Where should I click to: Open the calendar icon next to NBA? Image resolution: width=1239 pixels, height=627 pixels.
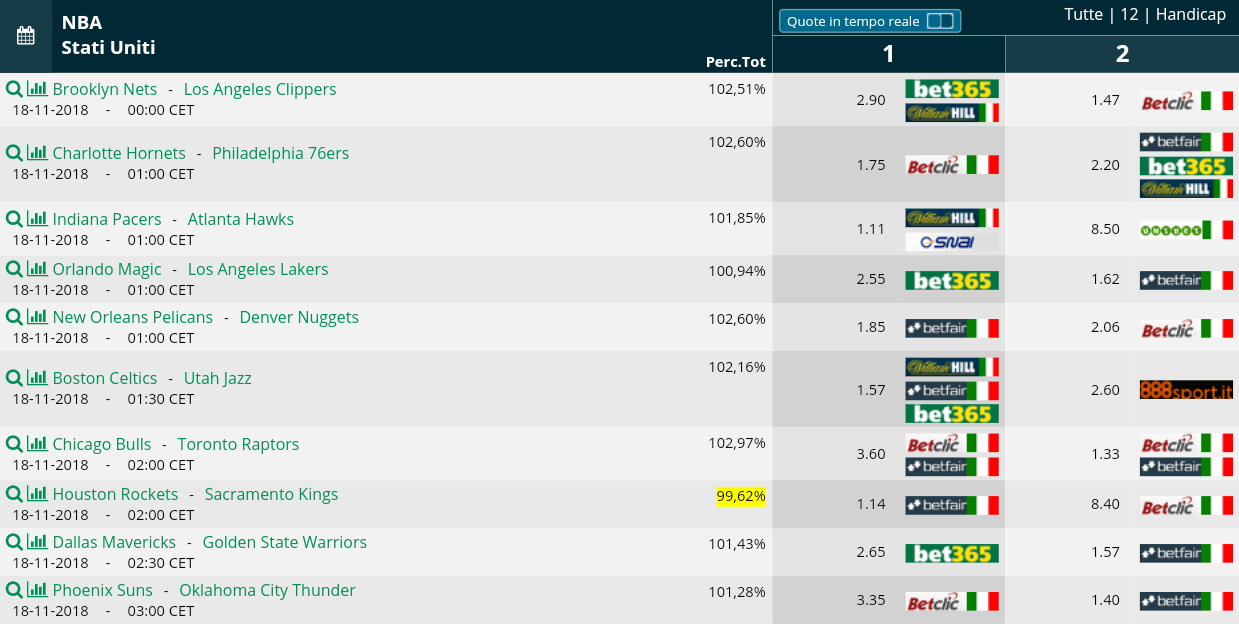click(x=26, y=36)
